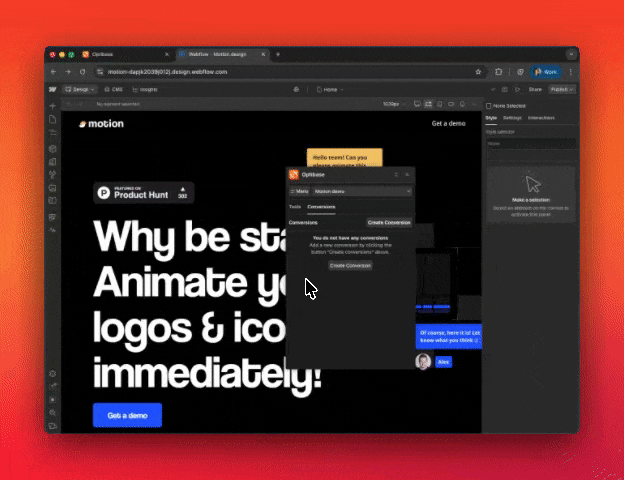Open the Pages panel icon in left sidebar
This screenshot has height=480, width=624.
tap(52, 120)
